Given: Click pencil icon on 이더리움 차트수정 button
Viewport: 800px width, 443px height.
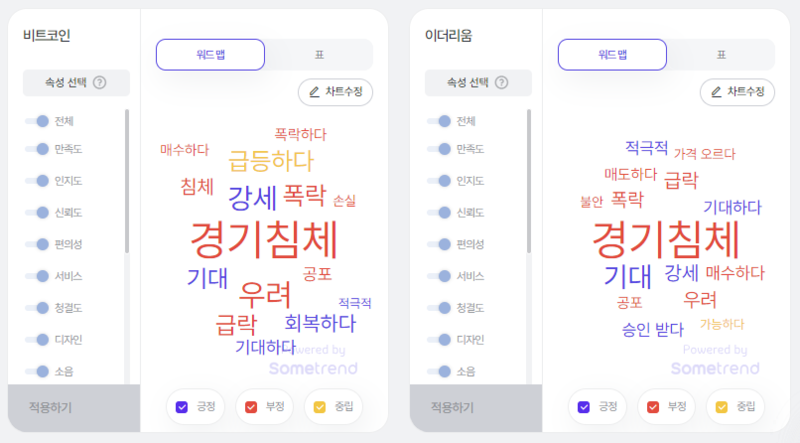Looking at the screenshot, I should pos(716,92).
